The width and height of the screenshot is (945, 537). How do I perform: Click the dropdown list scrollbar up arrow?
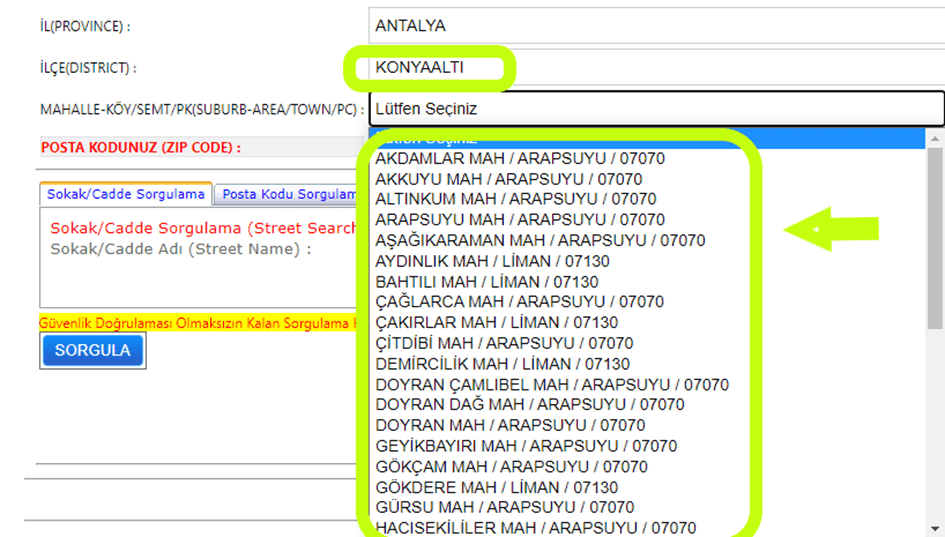[935, 138]
